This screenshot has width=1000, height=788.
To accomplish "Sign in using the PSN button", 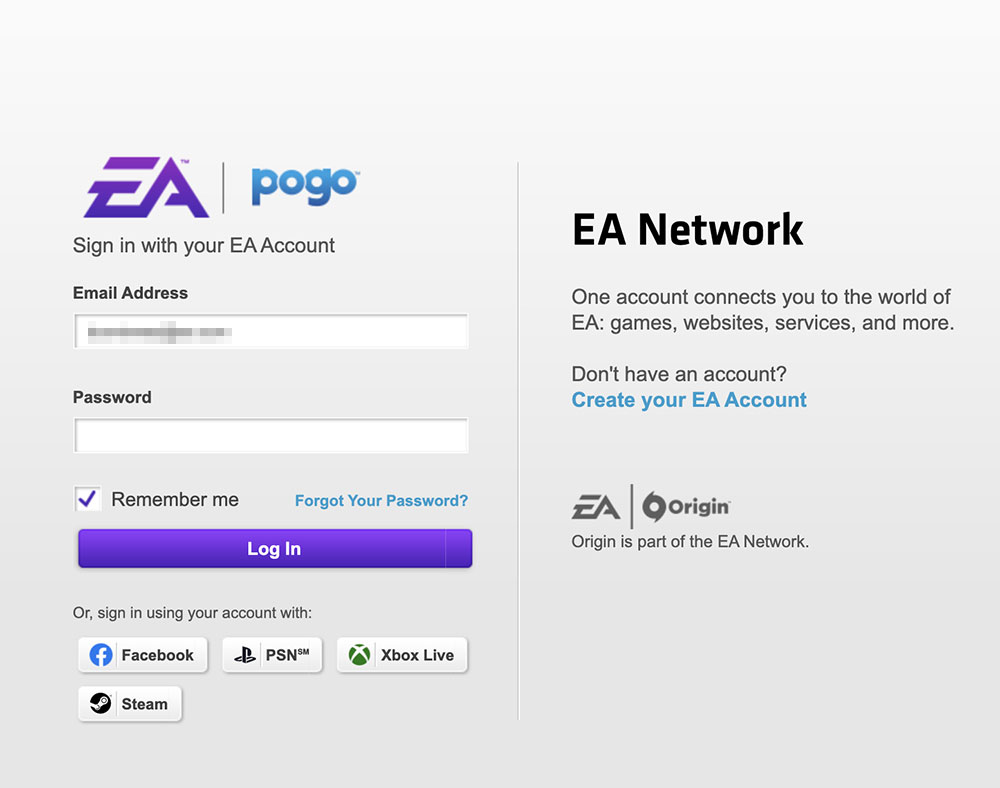I will click(x=272, y=655).
